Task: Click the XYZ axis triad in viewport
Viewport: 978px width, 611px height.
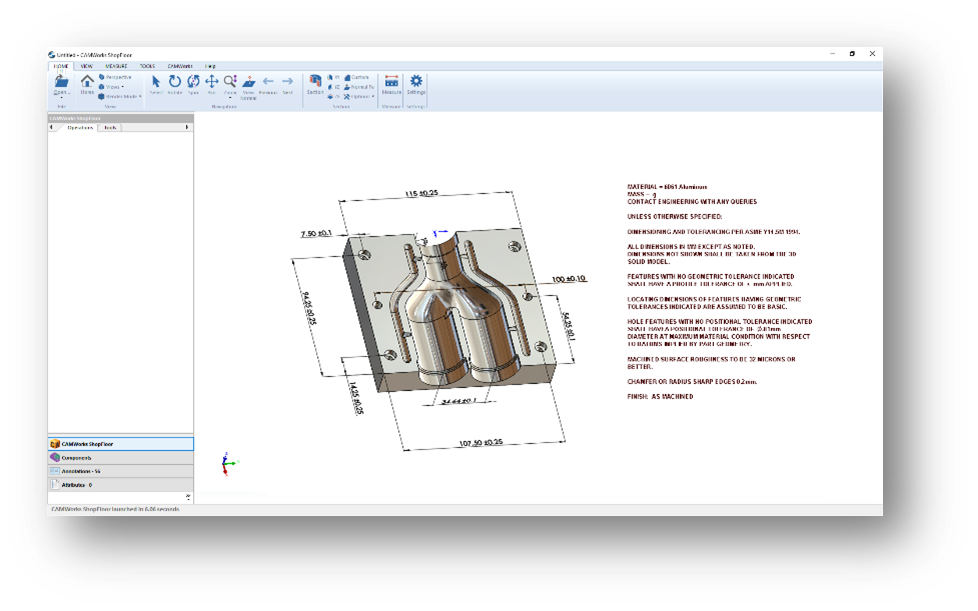Action: (x=228, y=463)
